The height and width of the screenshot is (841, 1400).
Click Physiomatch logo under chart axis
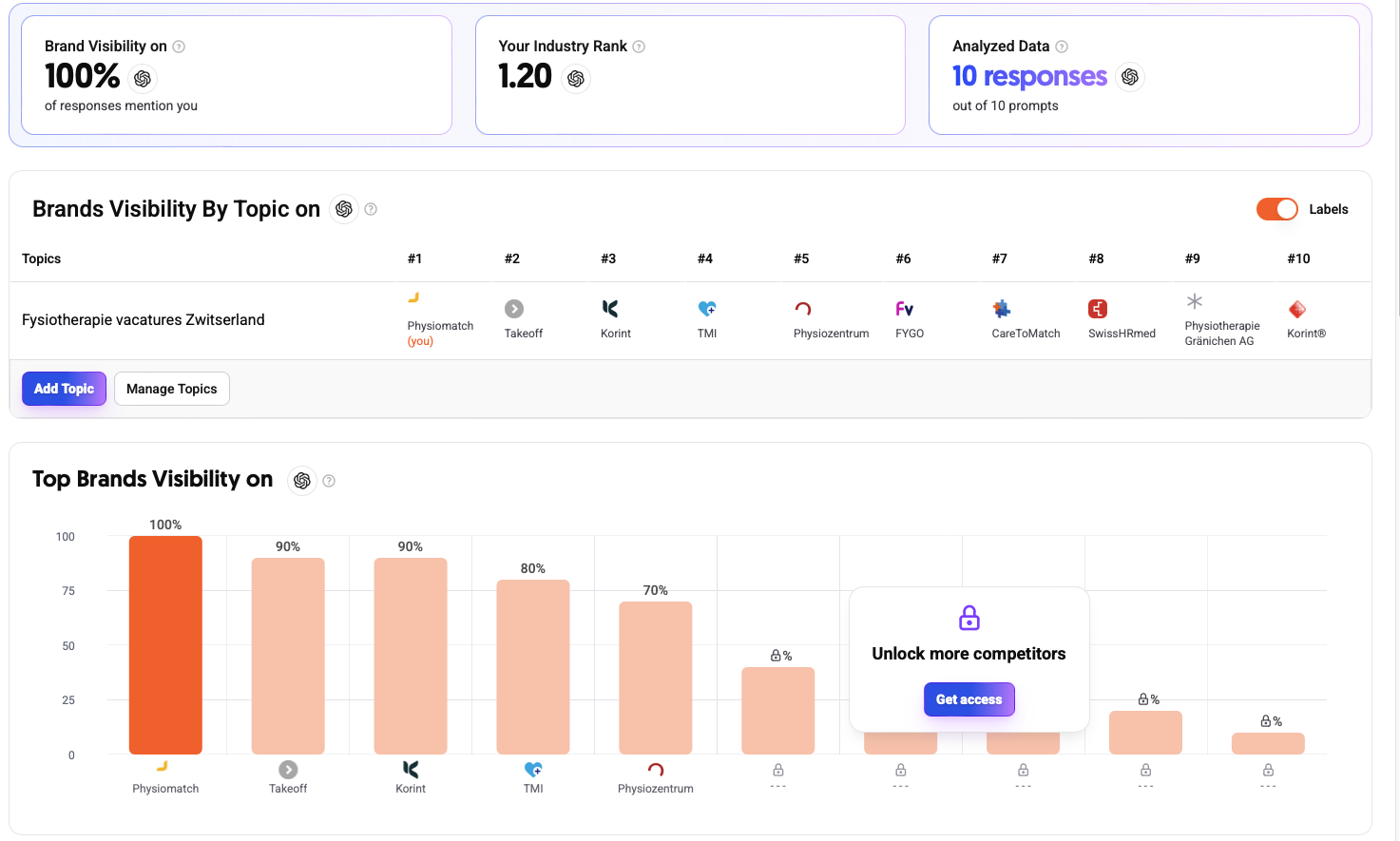point(163,766)
